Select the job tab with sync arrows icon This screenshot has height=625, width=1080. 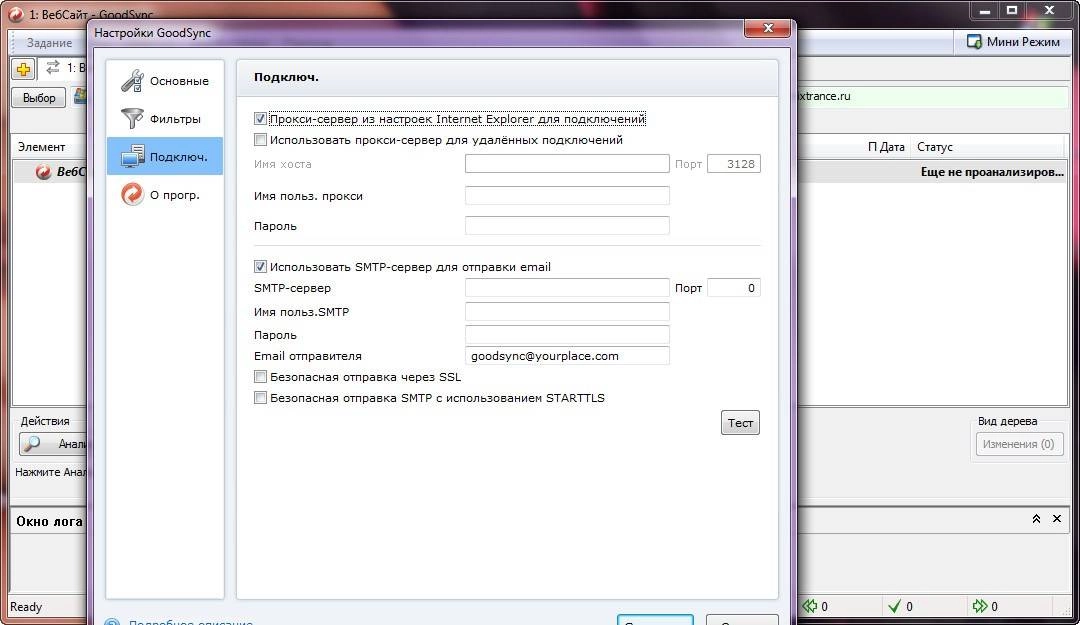click(63, 68)
